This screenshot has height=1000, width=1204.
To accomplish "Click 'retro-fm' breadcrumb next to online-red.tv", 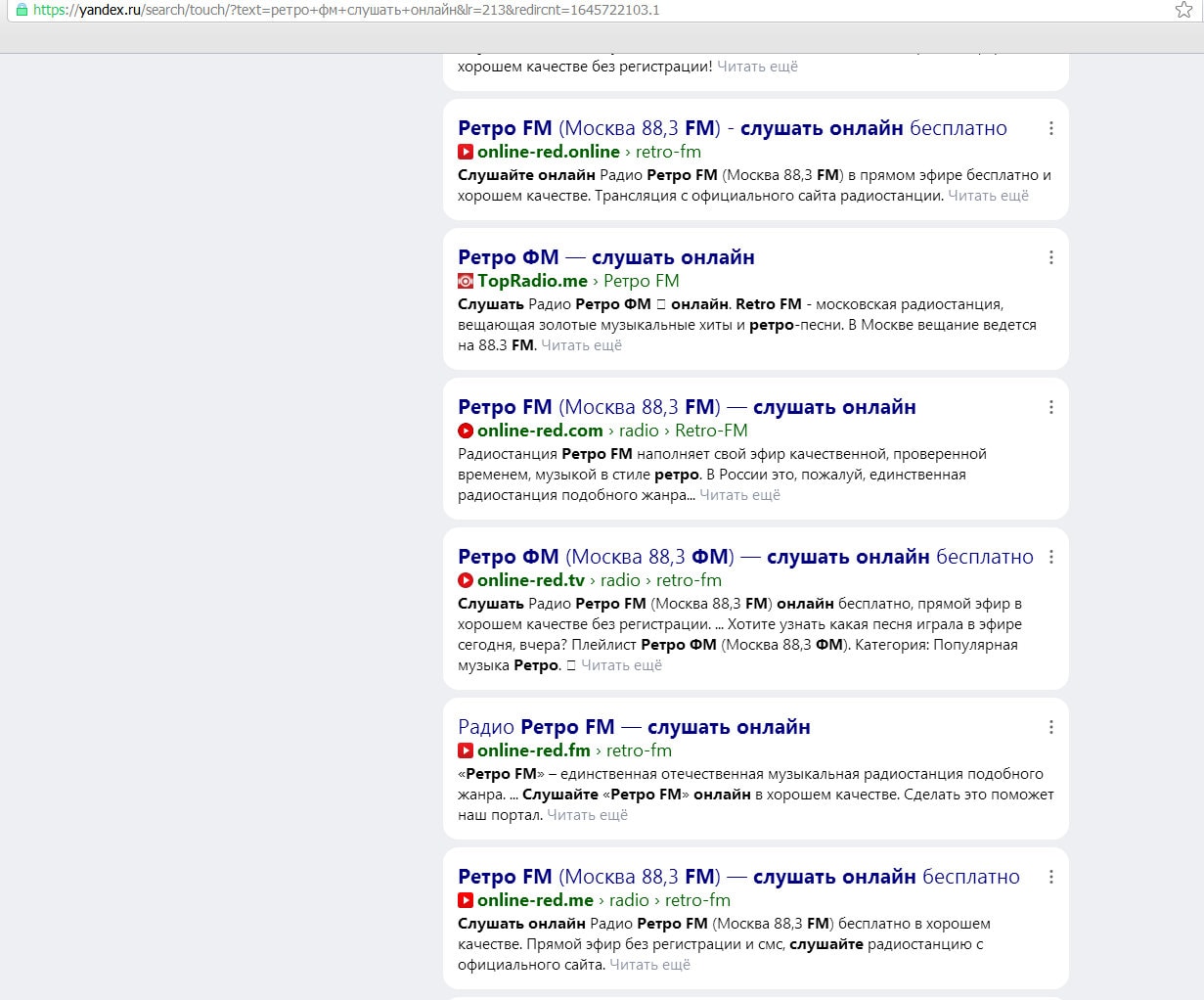I will (689, 580).
